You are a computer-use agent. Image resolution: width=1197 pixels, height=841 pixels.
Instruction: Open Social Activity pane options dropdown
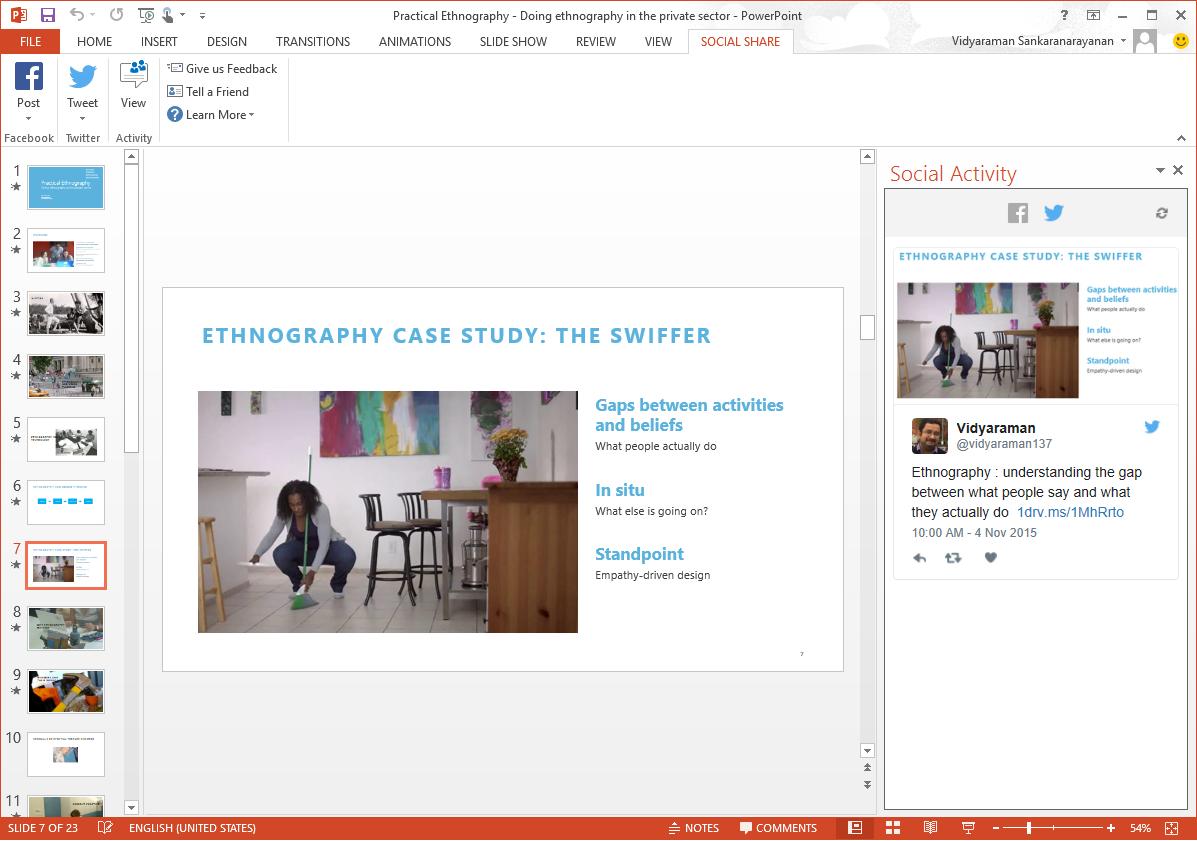(x=1160, y=170)
